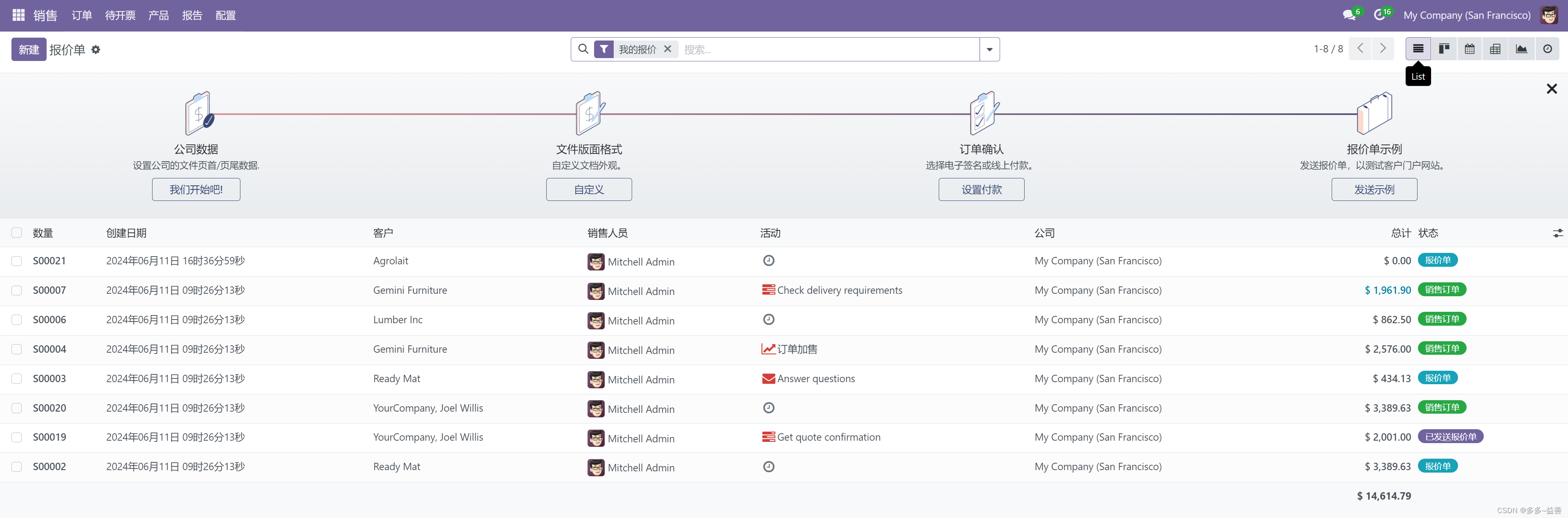
Task: Open company switcher My Company (San Francisco)
Action: (x=1466, y=15)
